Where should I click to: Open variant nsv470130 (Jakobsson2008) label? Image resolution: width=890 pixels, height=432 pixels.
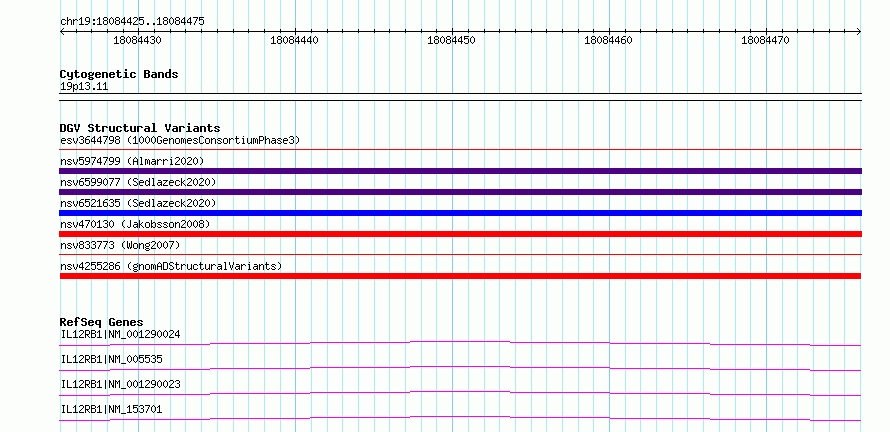click(x=135, y=224)
